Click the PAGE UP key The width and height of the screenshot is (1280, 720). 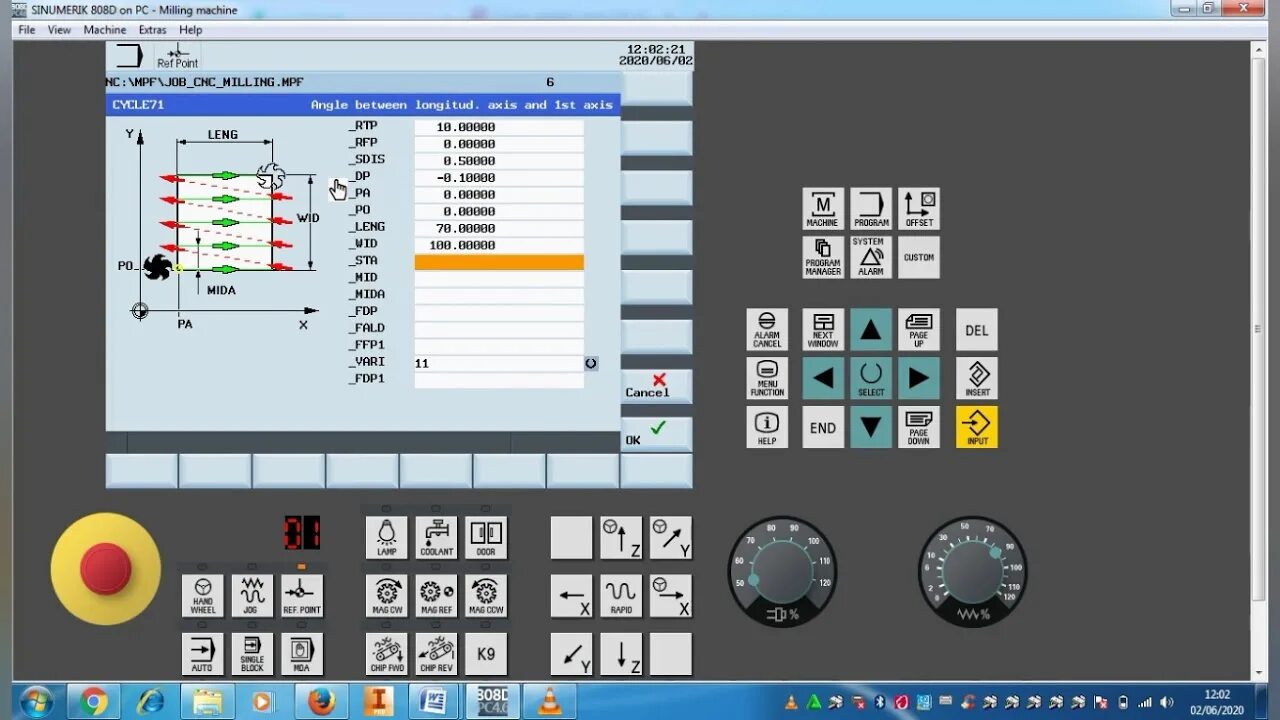pyautogui.click(x=919, y=329)
